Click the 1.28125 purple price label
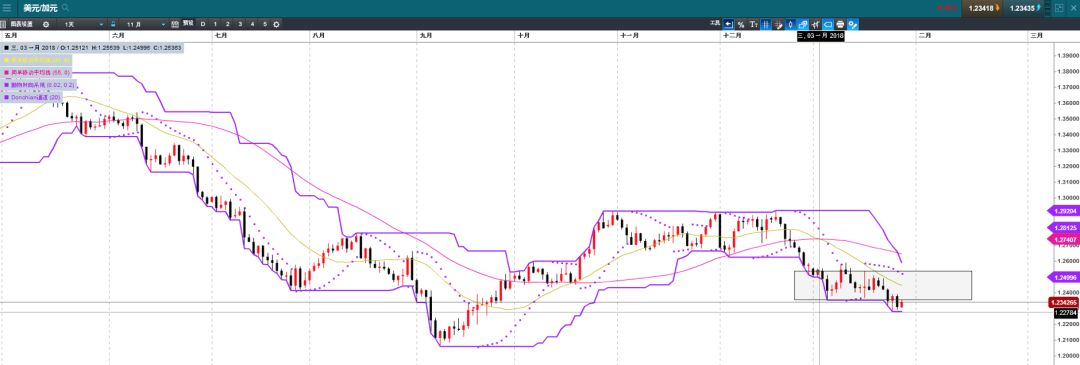 click(1063, 228)
